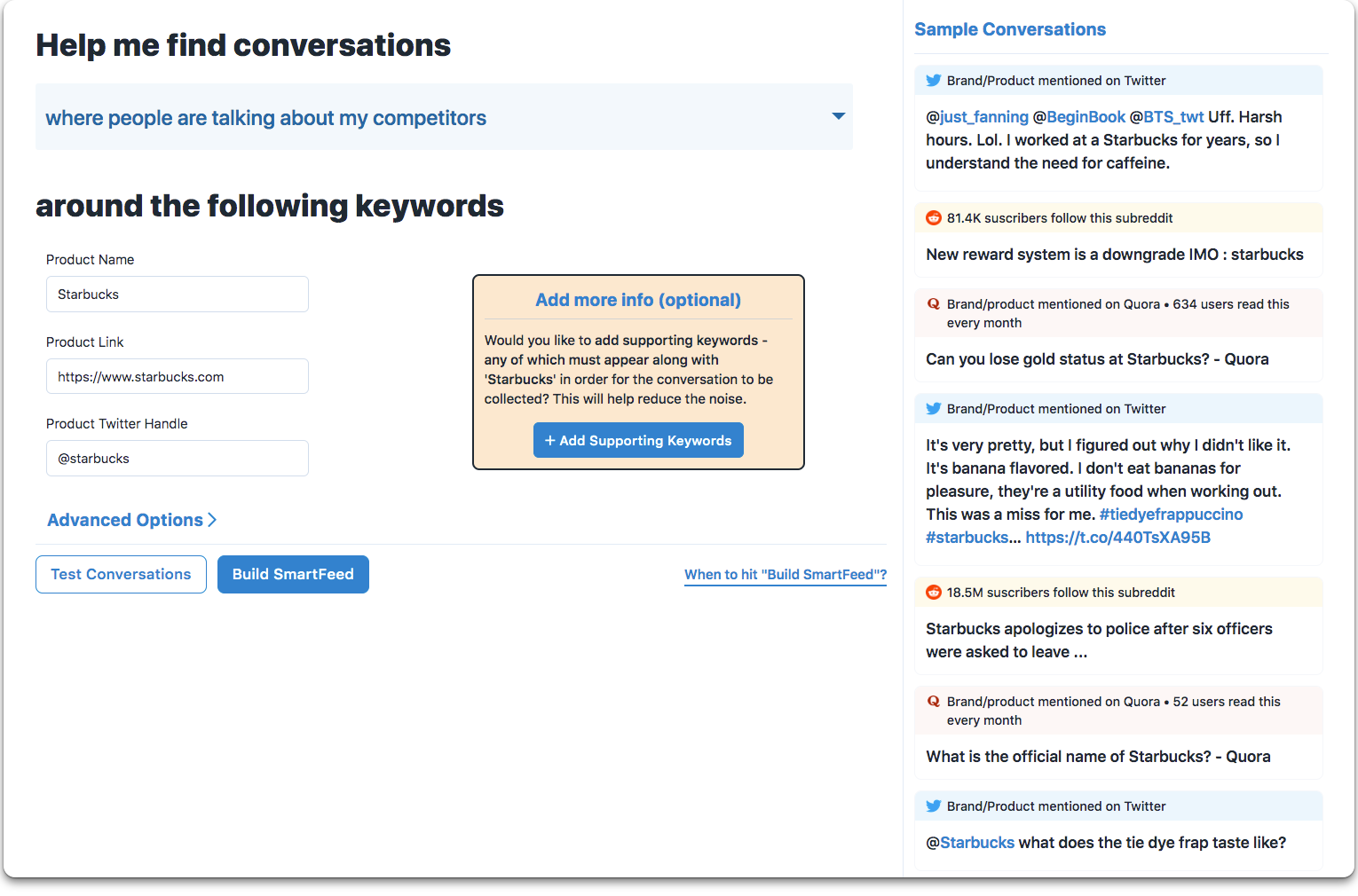Click the Twitter icon above the @Starbucks tie dye tweet
This screenshot has height=896, width=1358.
point(934,806)
